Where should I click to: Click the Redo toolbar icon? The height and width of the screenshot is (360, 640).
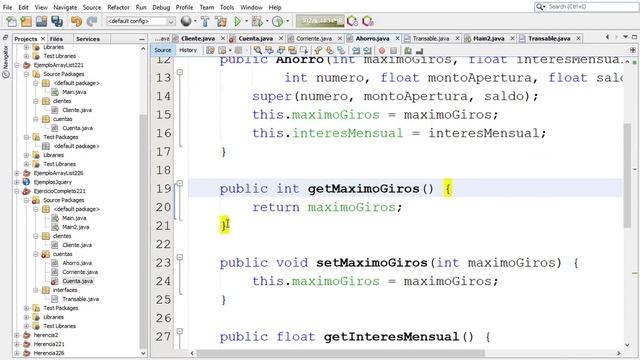click(91, 21)
